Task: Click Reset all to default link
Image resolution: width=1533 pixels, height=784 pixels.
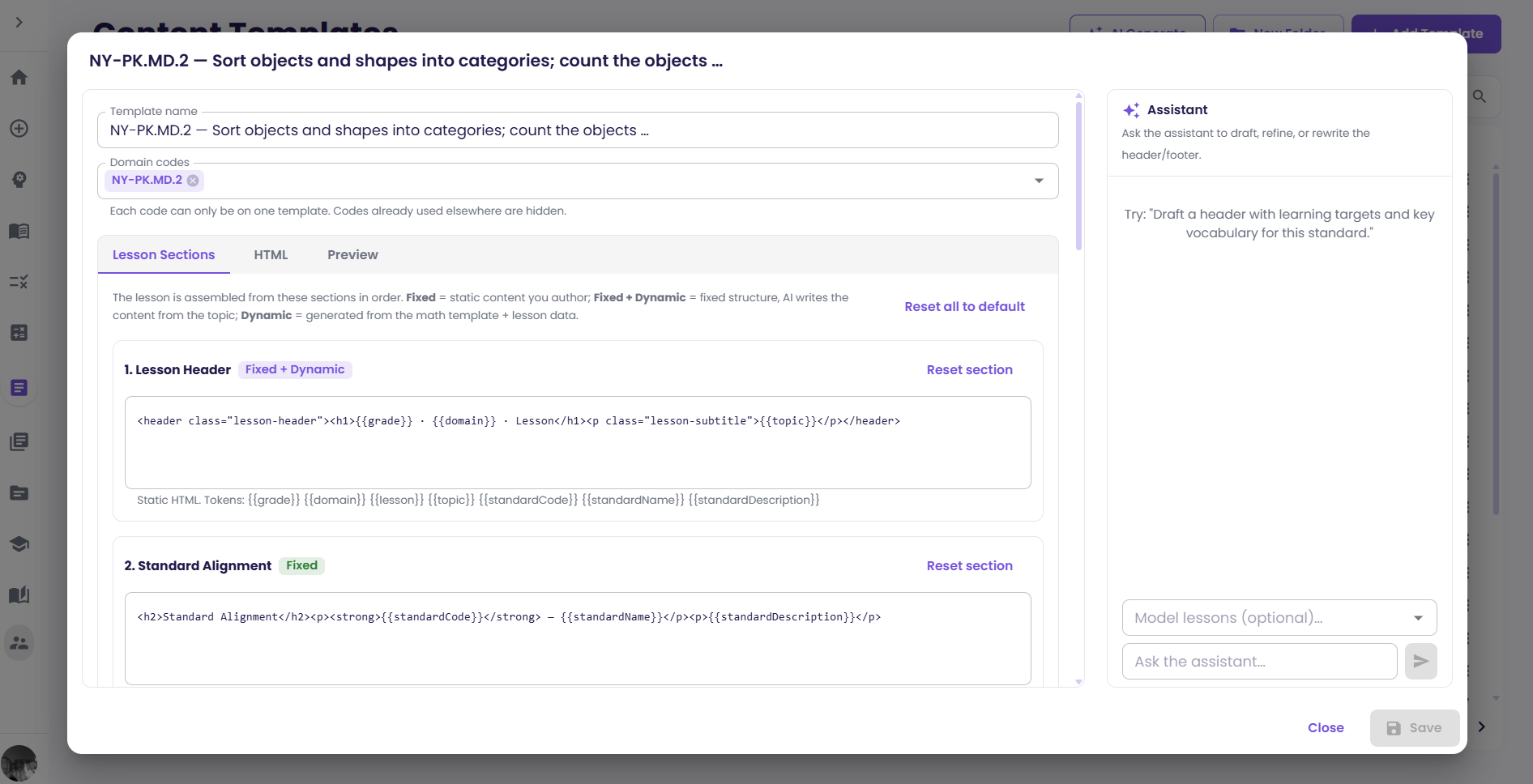Action: point(964,307)
